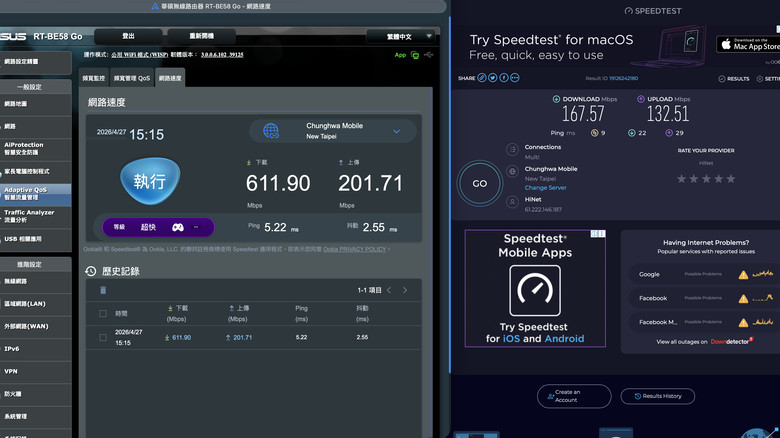The width and height of the screenshot is (780, 438).
Task: Click the USB status icon in header
Action: coord(428,55)
